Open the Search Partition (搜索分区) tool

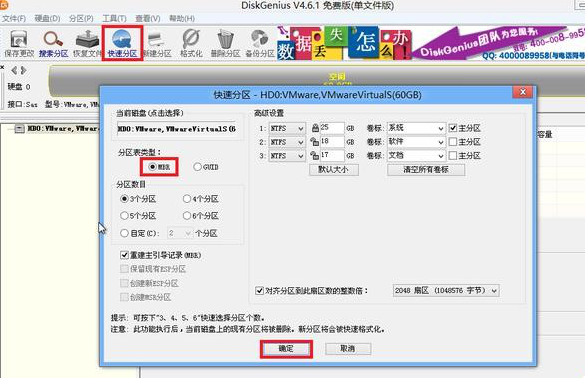(53, 43)
